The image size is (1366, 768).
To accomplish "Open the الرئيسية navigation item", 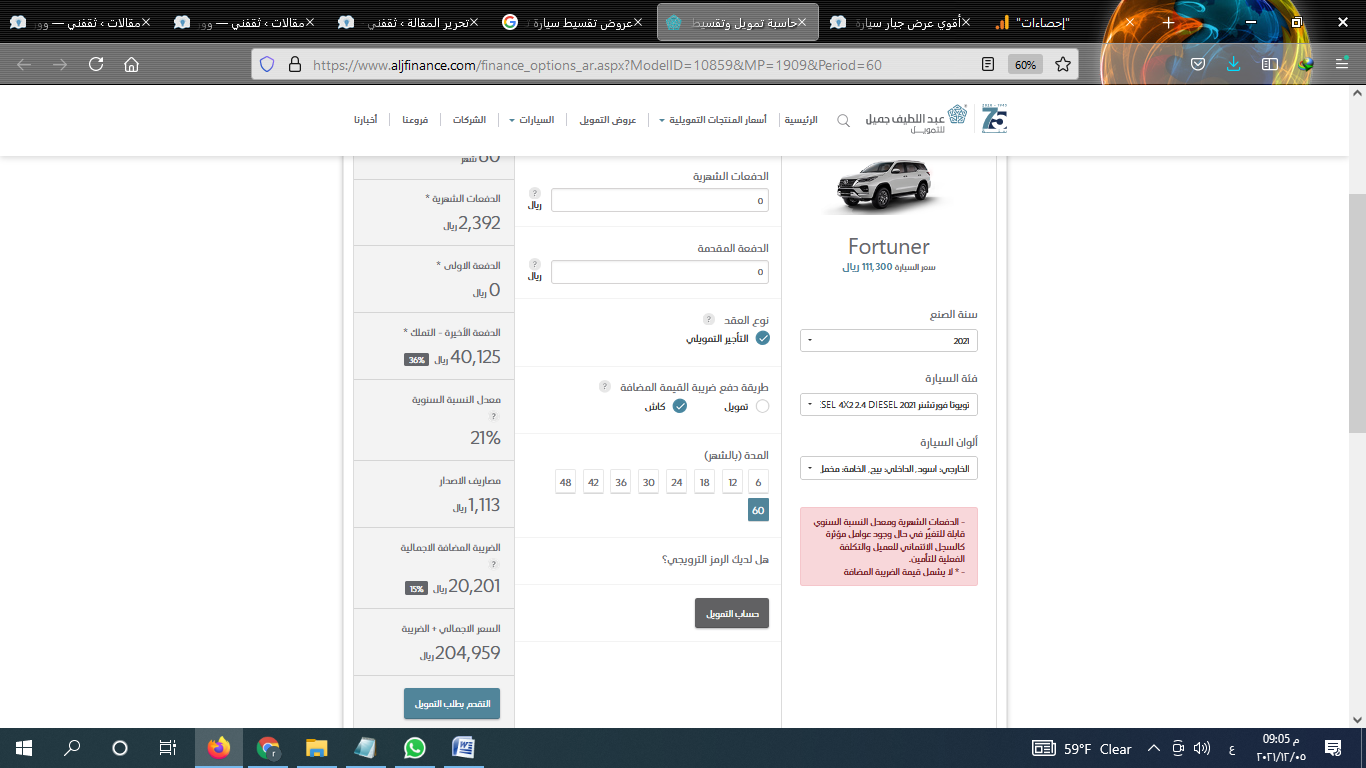I will tap(800, 120).
